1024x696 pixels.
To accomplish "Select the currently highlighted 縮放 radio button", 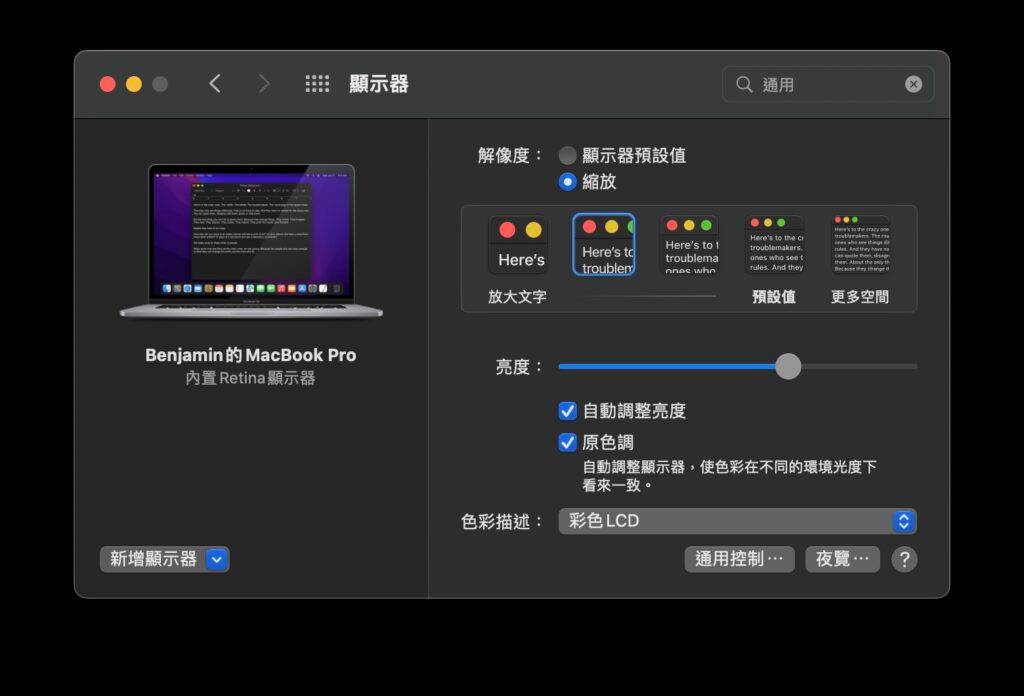I will (x=565, y=182).
